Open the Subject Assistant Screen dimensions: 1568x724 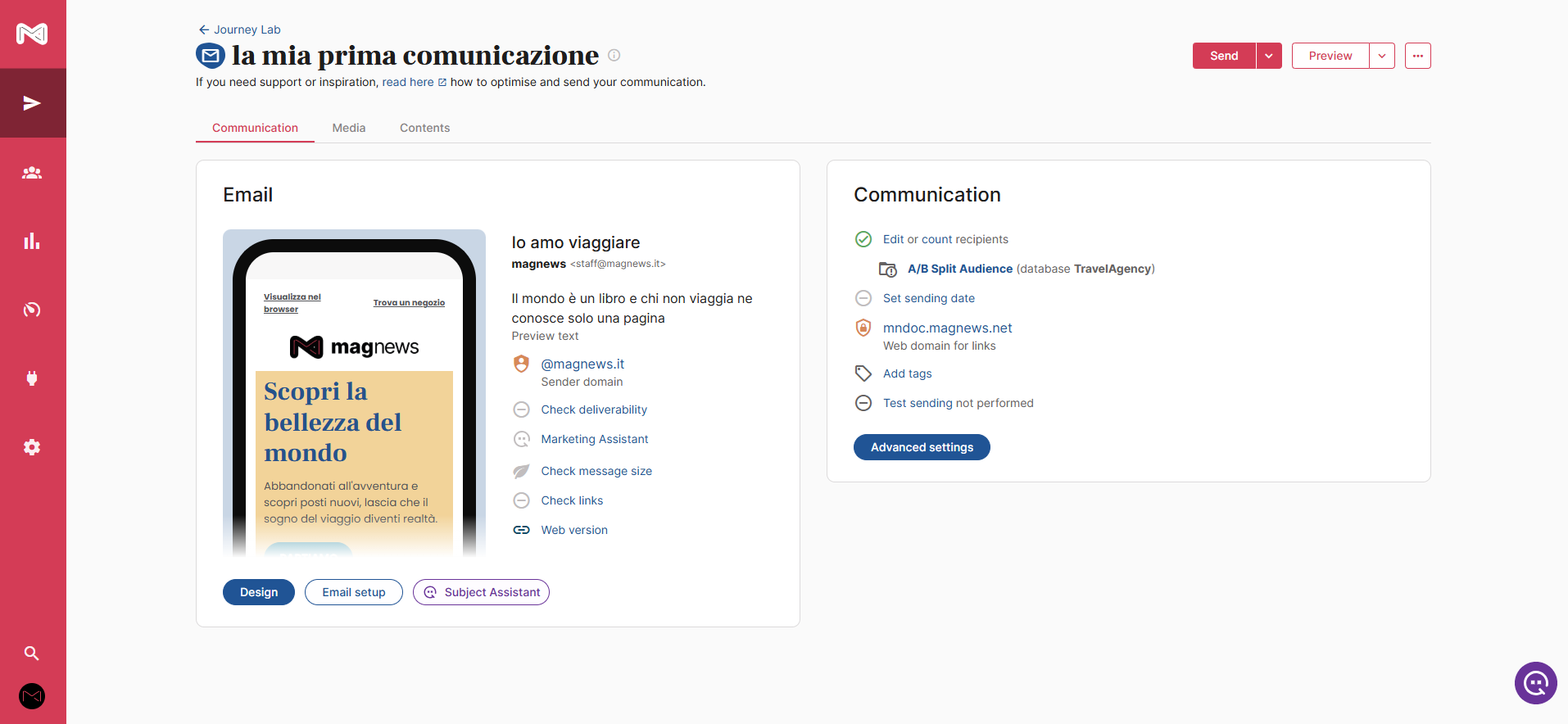coord(481,592)
